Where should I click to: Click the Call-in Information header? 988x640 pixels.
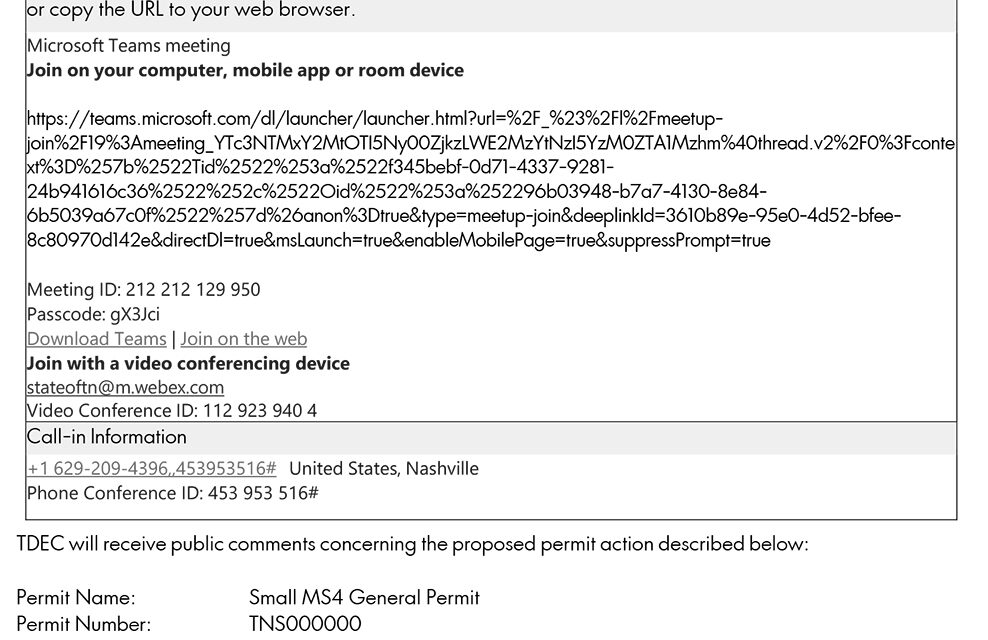tap(106, 437)
